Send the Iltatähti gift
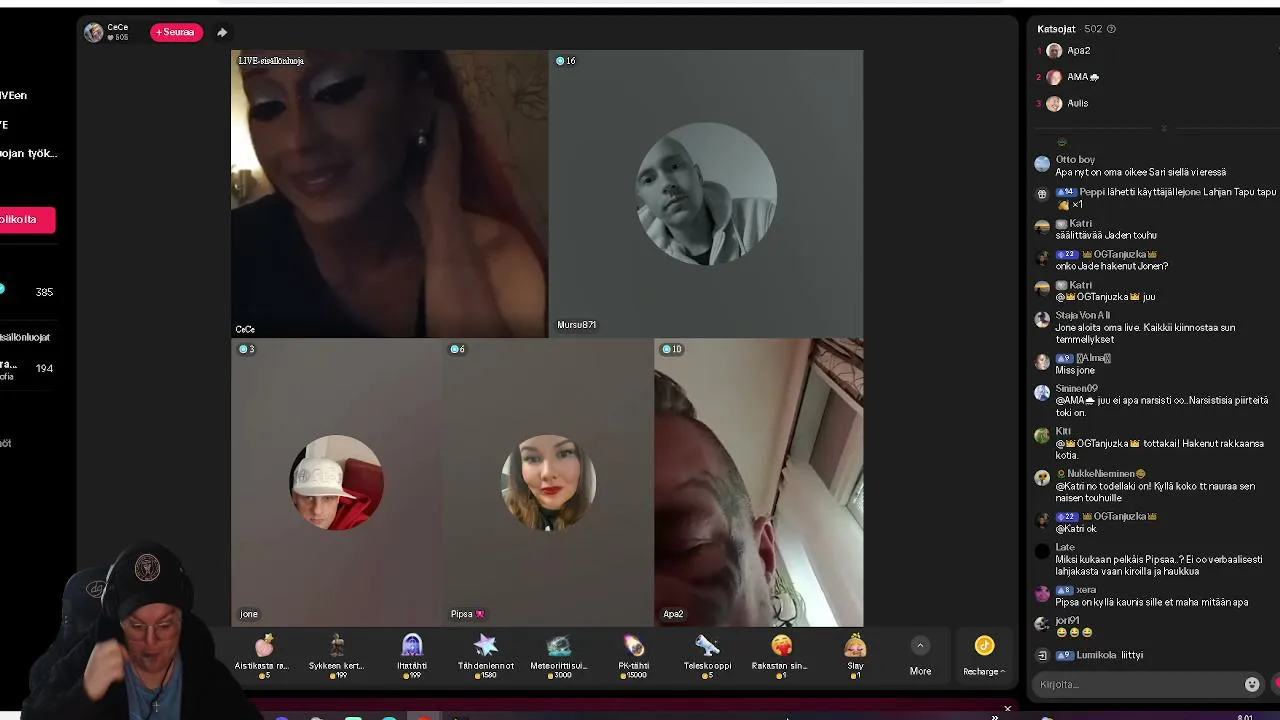The width and height of the screenshot is (1280, 720). (x=412, y=656)
